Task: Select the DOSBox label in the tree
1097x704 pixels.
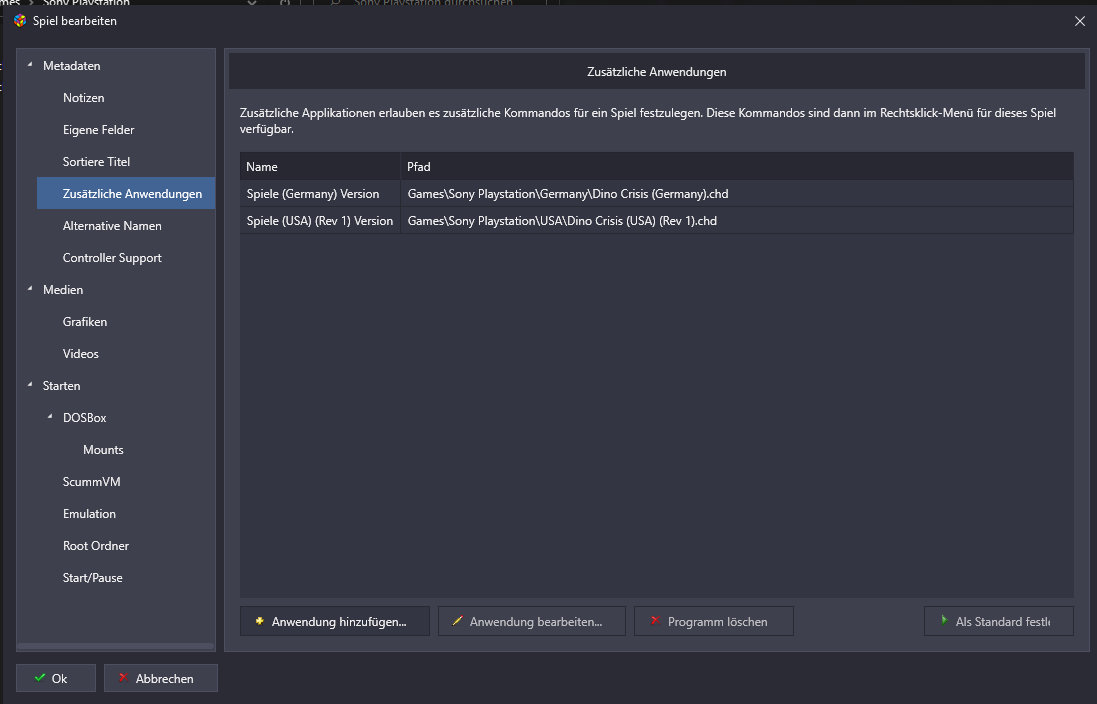Action: (x=85, y=418)
